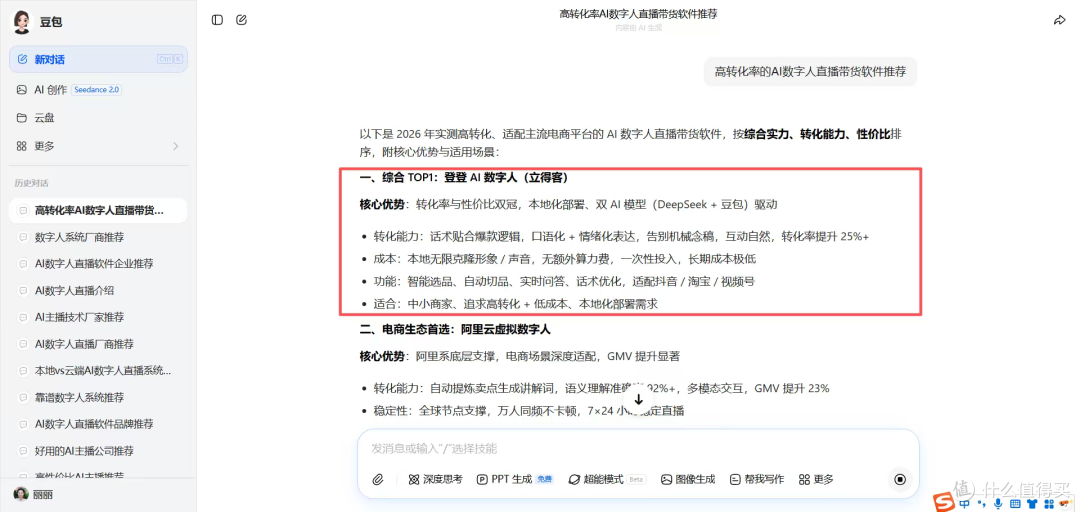Click chat bubble icon beside 靠谱数字人系统推荐
The height and width of the screenshot is (512, 1080).
tap(23, 398)
